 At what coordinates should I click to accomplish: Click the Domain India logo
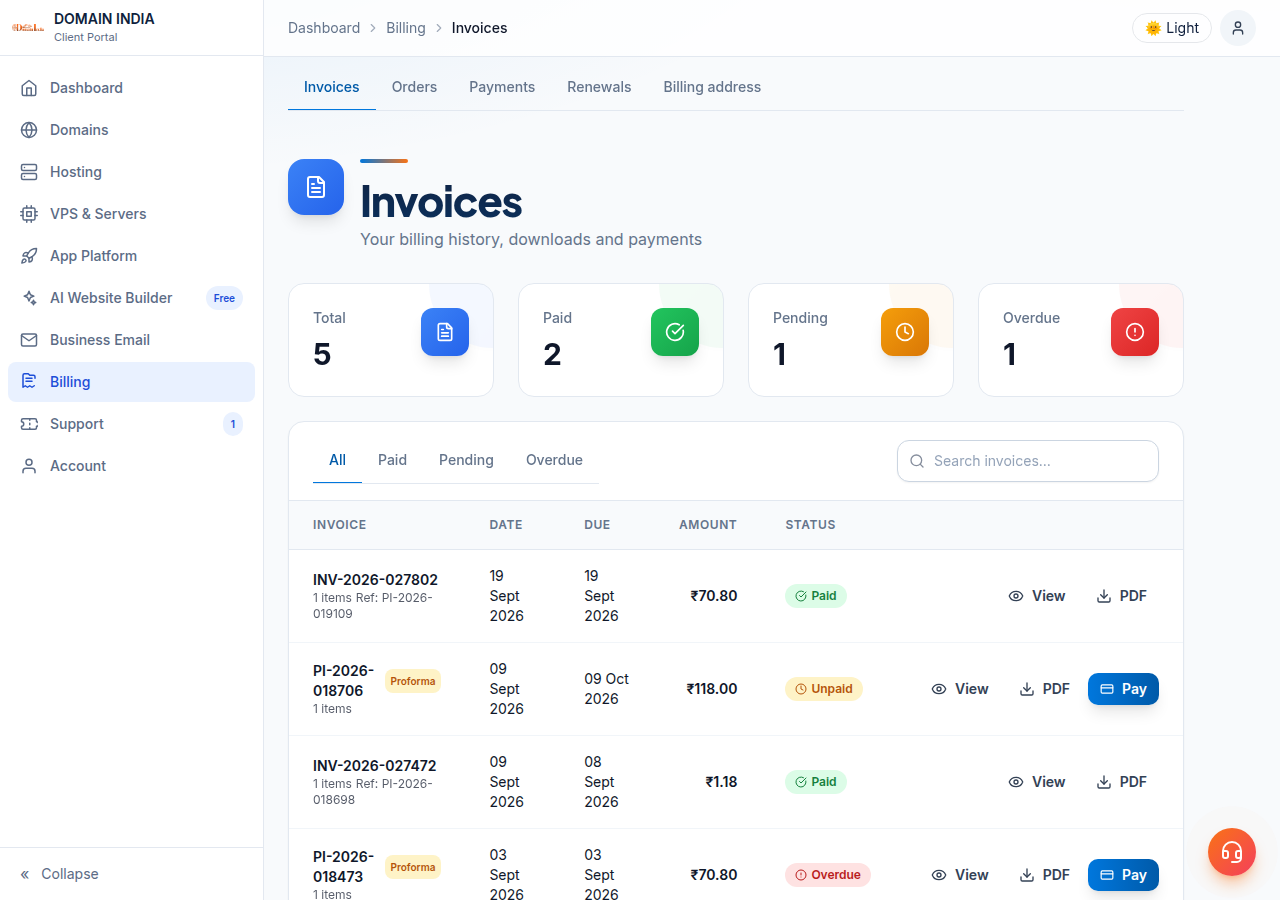tap(28, 28)
